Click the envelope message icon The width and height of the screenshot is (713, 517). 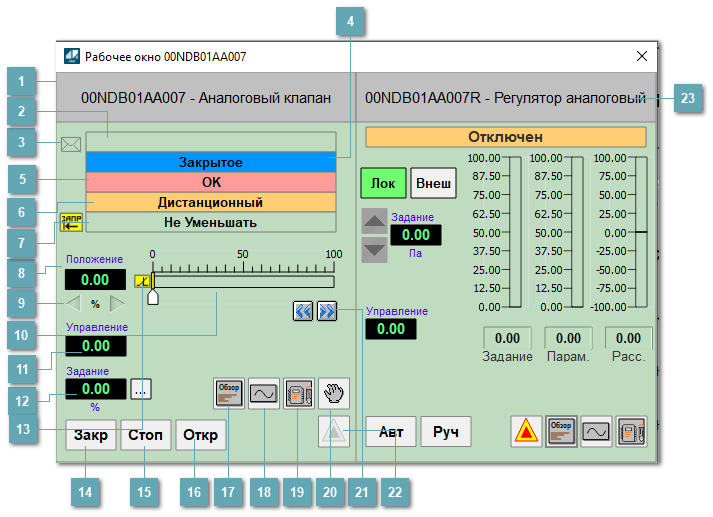pos(70,144)
